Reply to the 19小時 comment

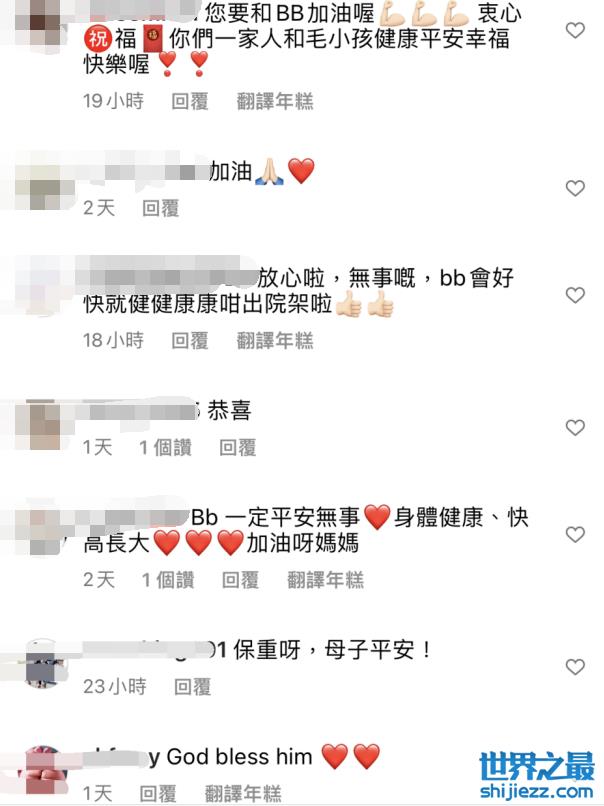pyautogui.click(x=190, y=101)
